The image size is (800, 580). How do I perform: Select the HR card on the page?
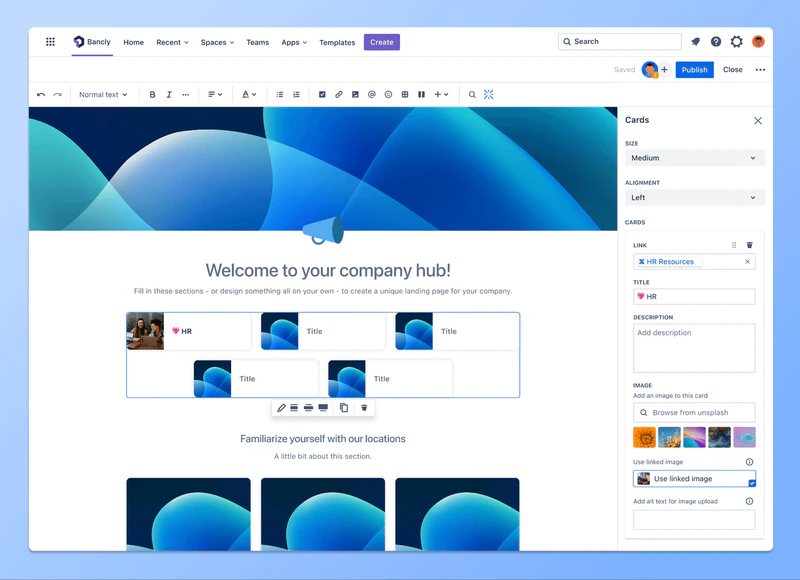coord(189,331)
